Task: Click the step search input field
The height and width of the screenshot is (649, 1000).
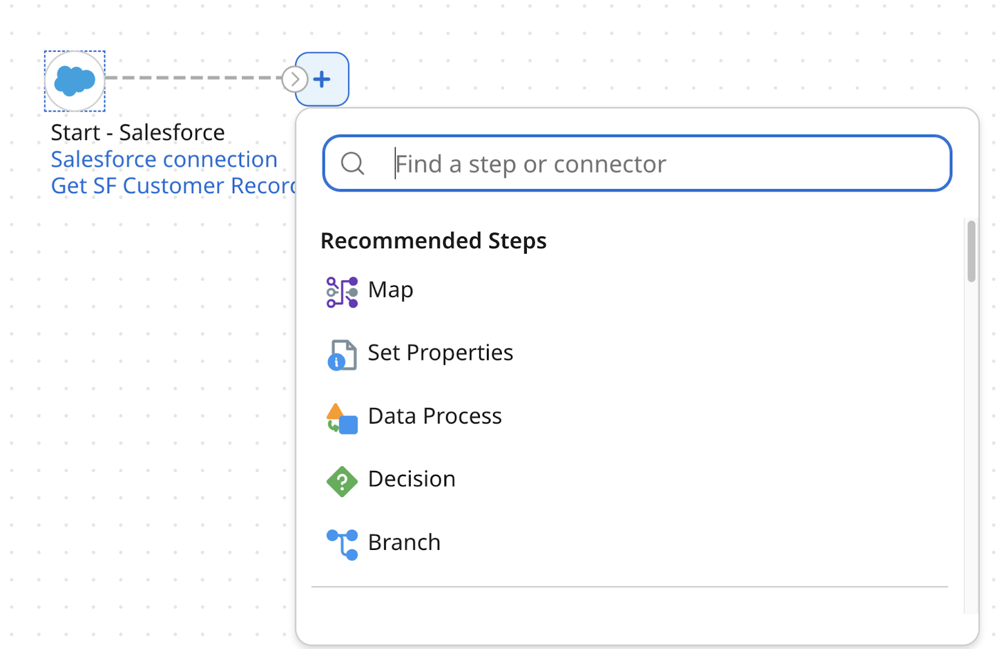Action: coord(636,163)
